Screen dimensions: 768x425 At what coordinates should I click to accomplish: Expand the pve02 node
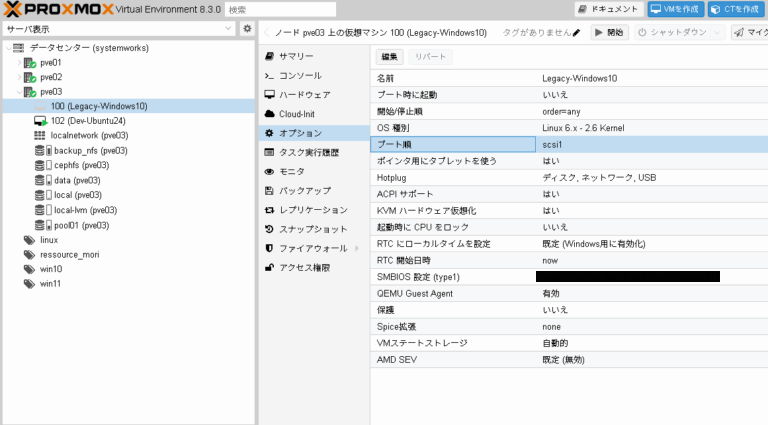(x=19, y=77)
